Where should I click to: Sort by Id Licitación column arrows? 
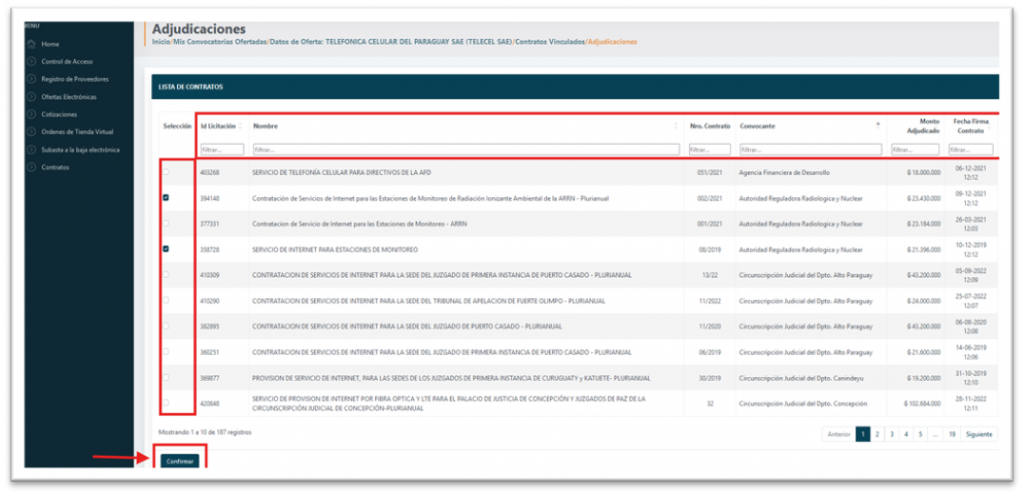pyautogui.click(x=240, y=126)
